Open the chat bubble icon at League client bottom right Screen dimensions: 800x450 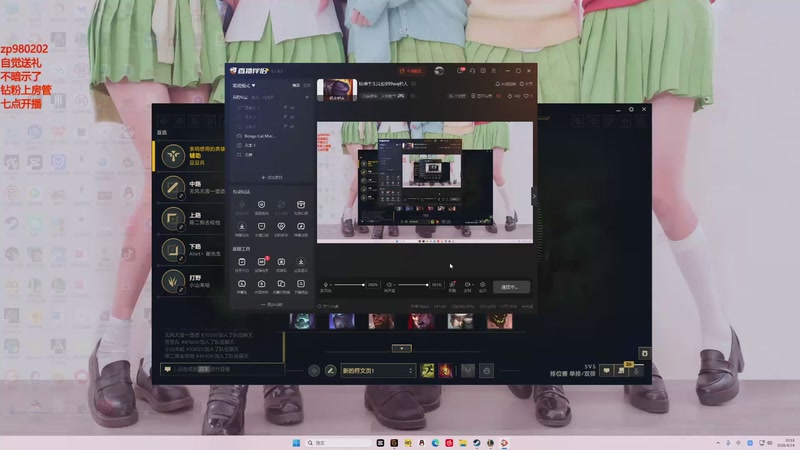tap(606, 371)
